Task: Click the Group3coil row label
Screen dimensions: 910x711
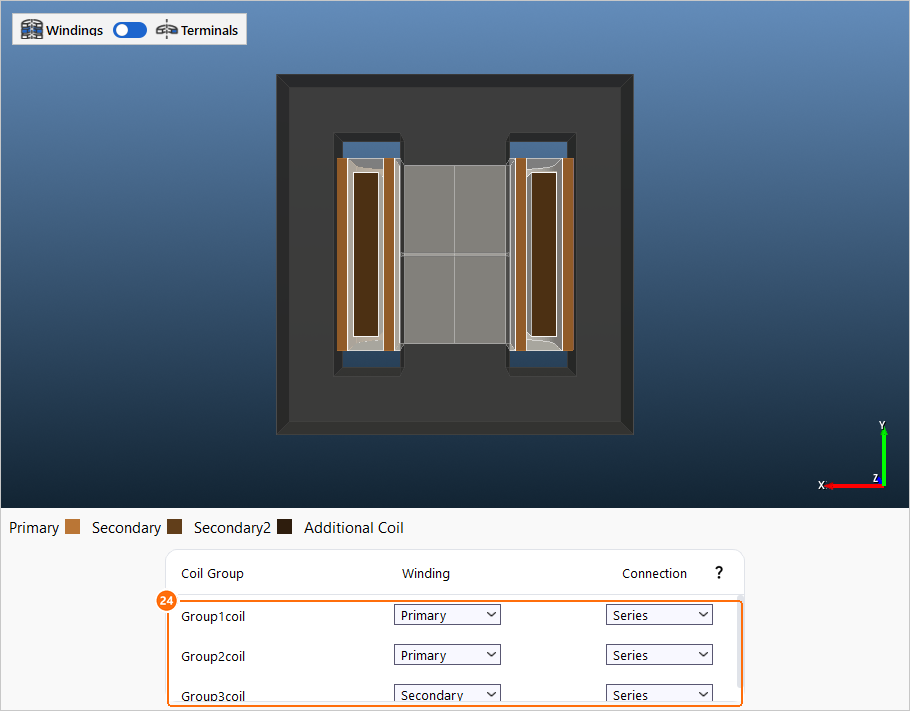Action: [x=213, y=696]
